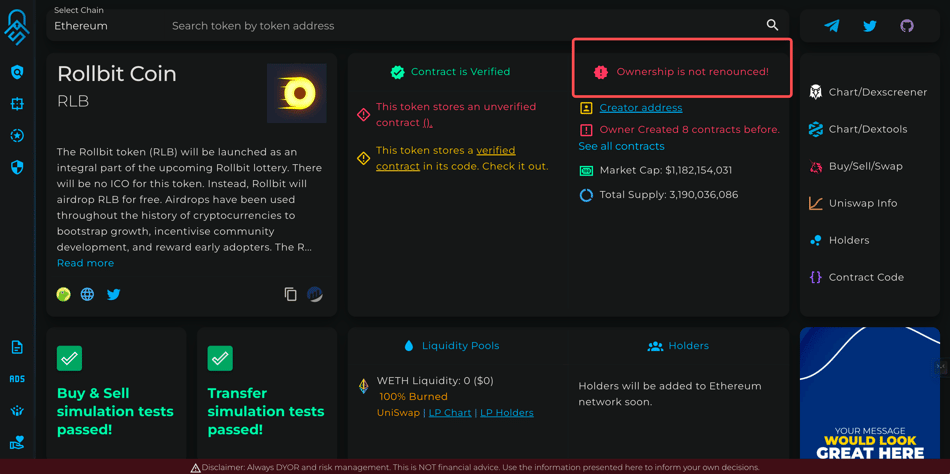Click the Total Supply circle icon
Image resolution: width=950 pixels, height=474 pixels.
point(586,195)
